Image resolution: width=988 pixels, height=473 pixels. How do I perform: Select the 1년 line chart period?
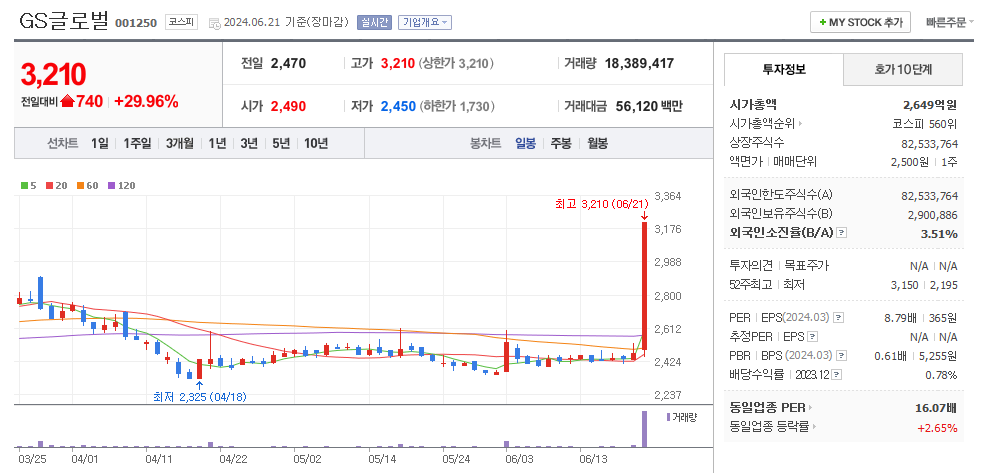click(217, 144)
